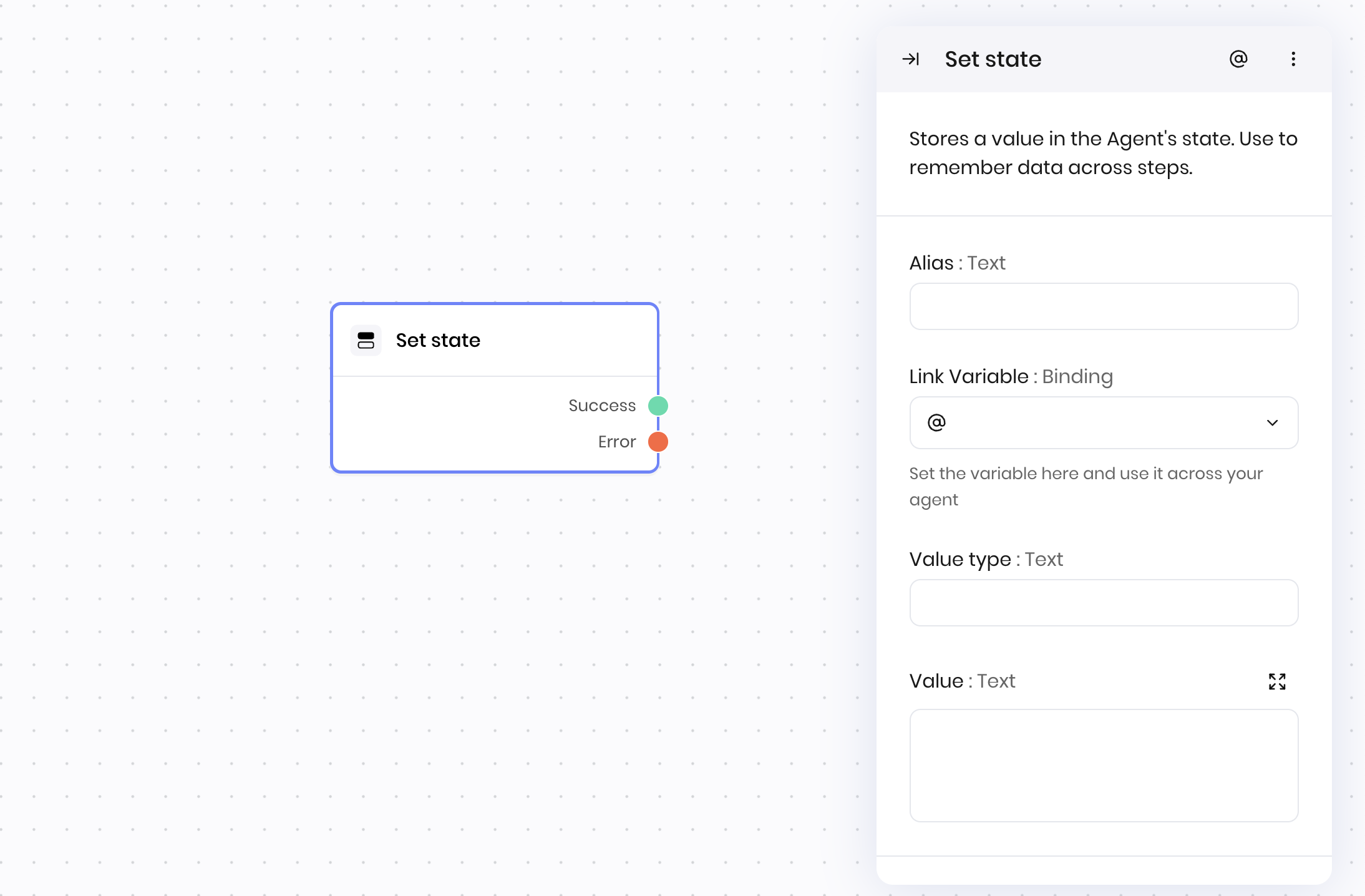The image size is (1365, 896).
Task: Focus the Value type text input
Action: point(1103,603)
